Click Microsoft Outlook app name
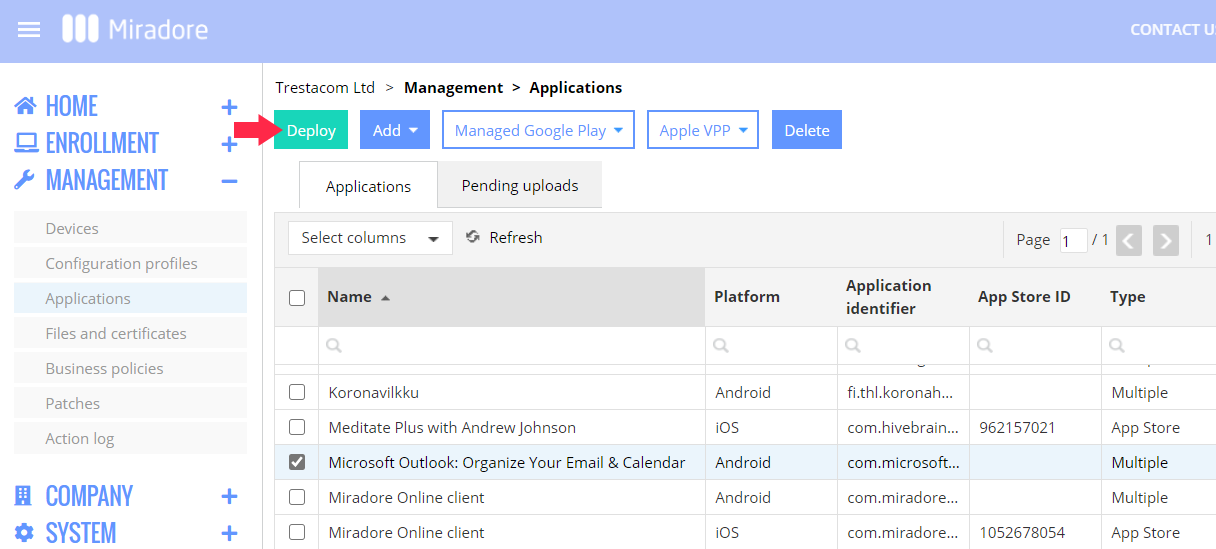Screen dimensions: 1216x549 (x=507, y=462)
